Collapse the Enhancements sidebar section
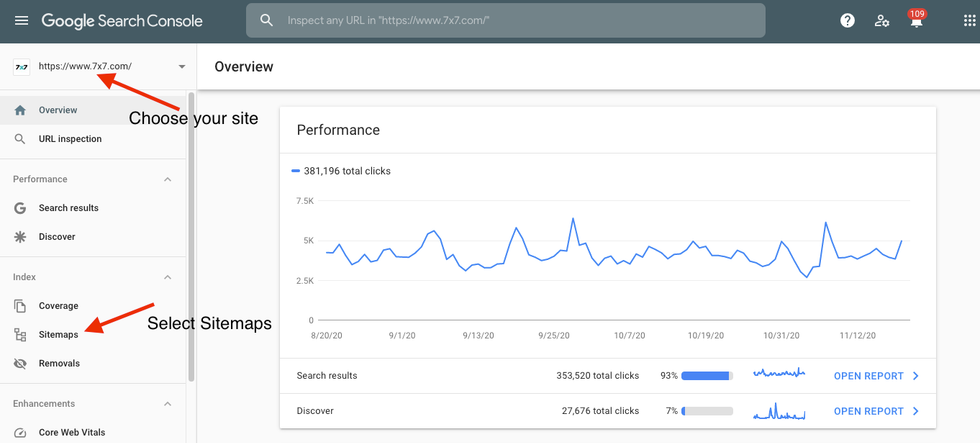This screenshot has width=980, height=443. 167,404
